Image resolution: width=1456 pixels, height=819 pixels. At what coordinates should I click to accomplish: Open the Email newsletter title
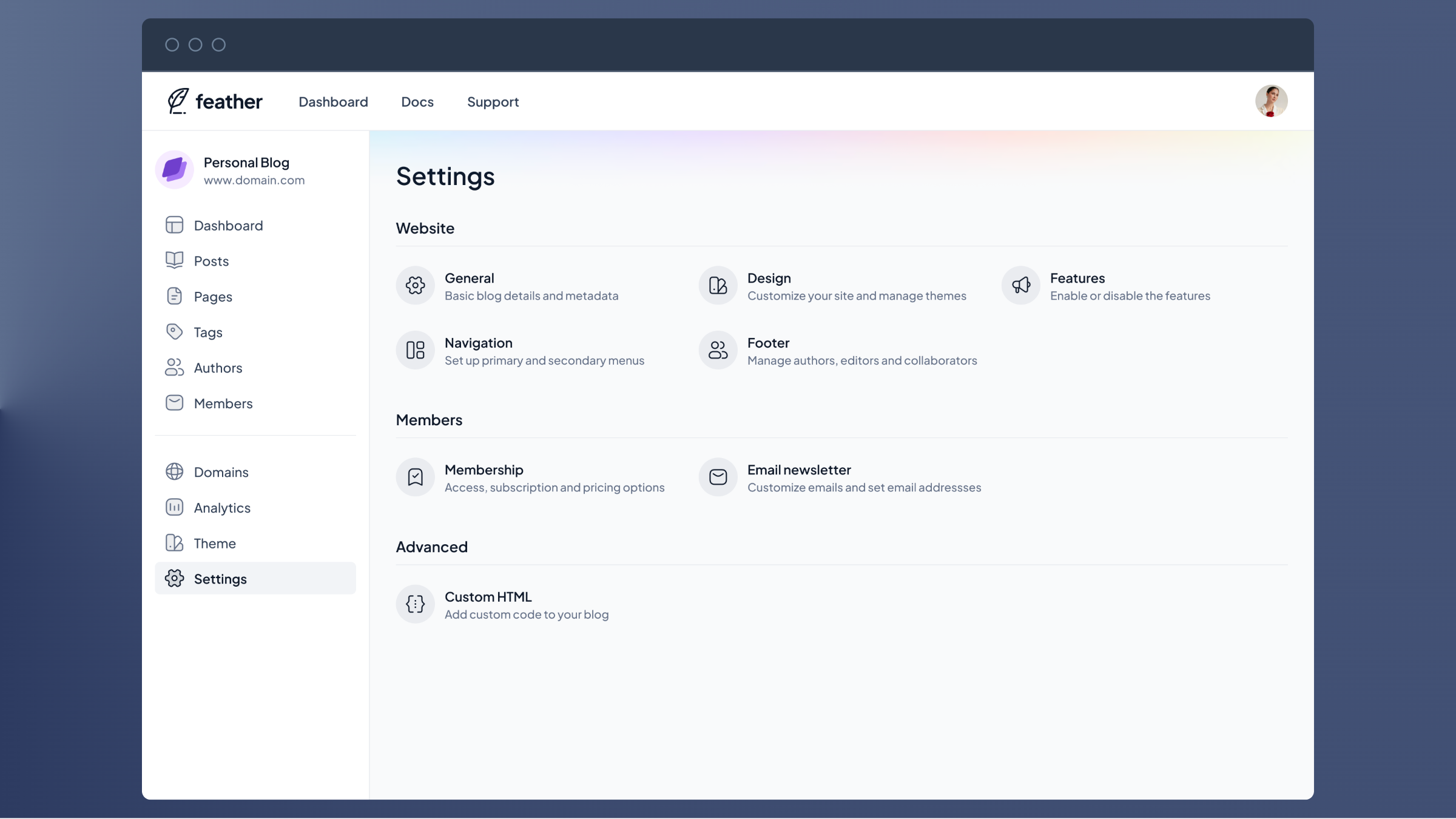[x=799, y=470]
